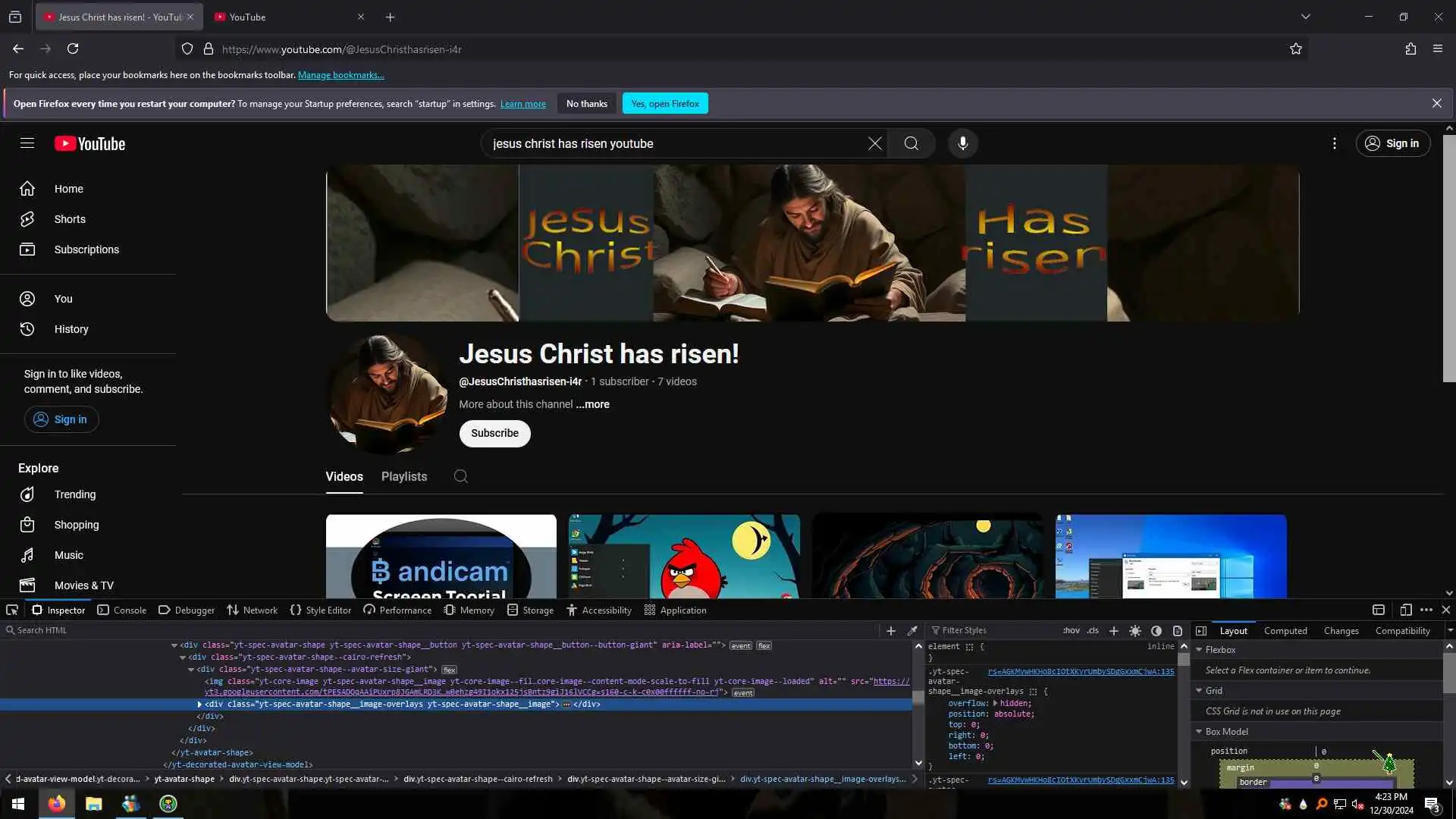The width and height of the screenshot is (1456, 819).
Task: Toggle print media simulation icon
Action: pyautogui.click(x=1177, y=630)
